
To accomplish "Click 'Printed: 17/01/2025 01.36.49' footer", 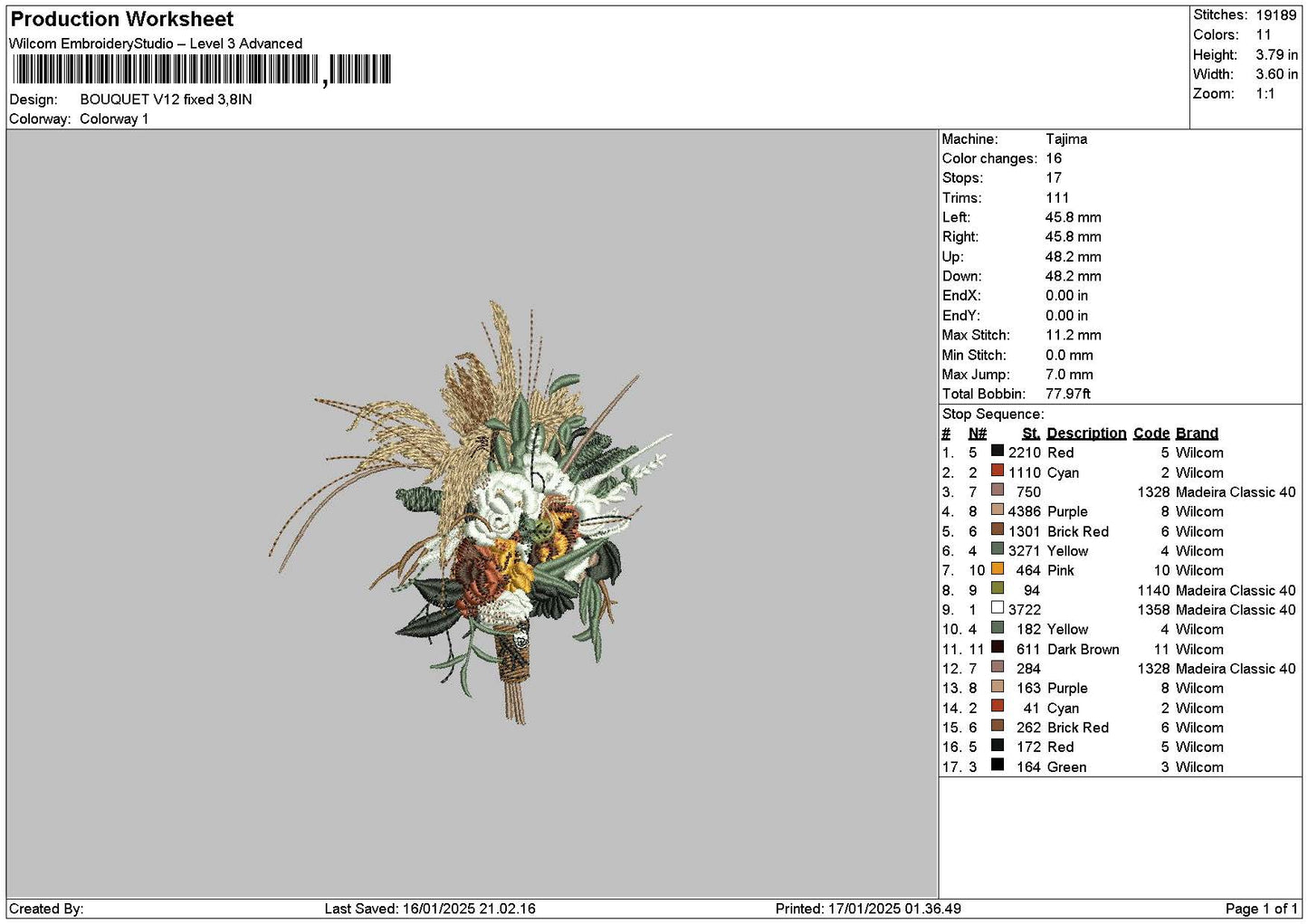I will pyautogui.click(x=868, y=909).
